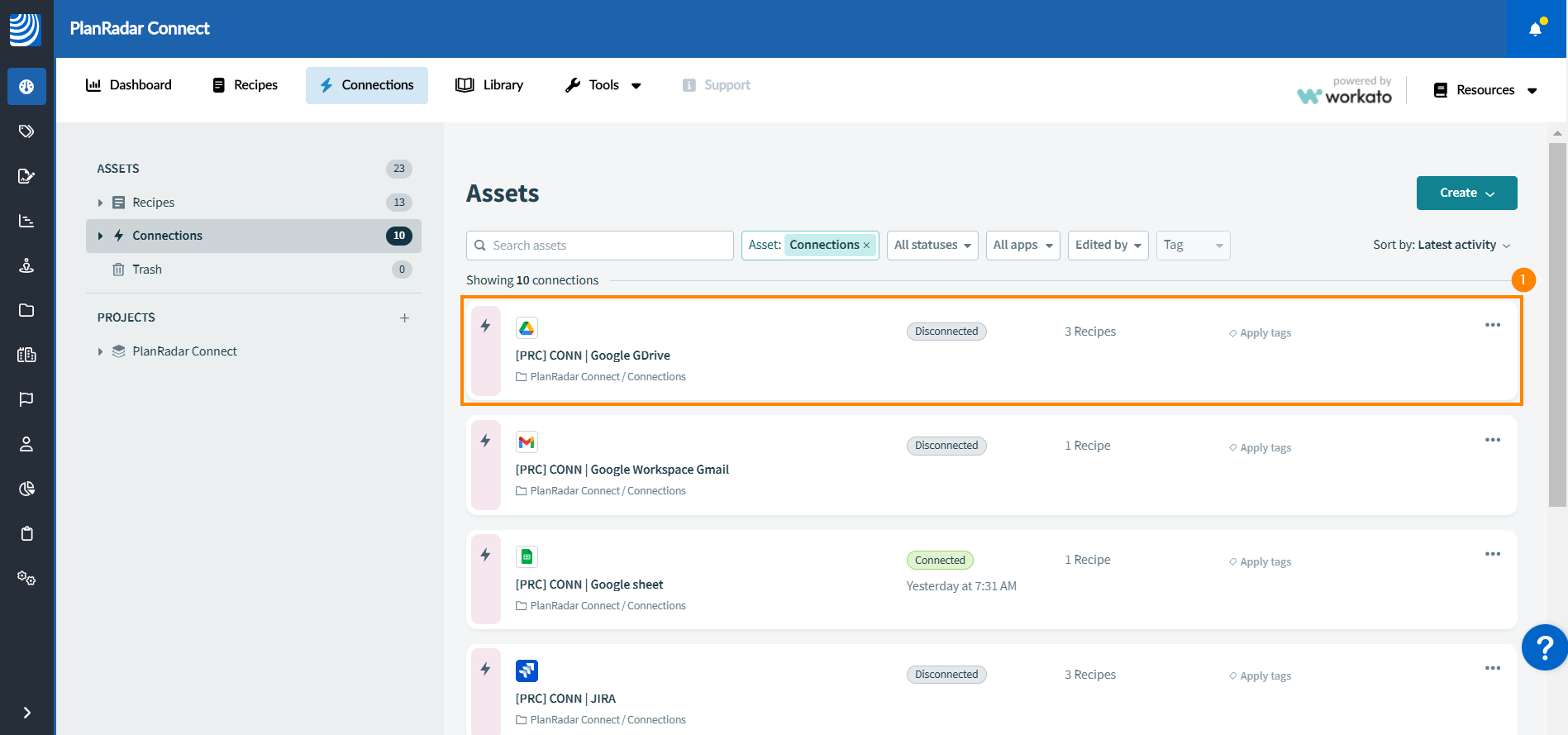The width and height of the screenshot is (1568, 735).
Task: Open the Edited by filter dropdown
Action: tap(1108, 246)
